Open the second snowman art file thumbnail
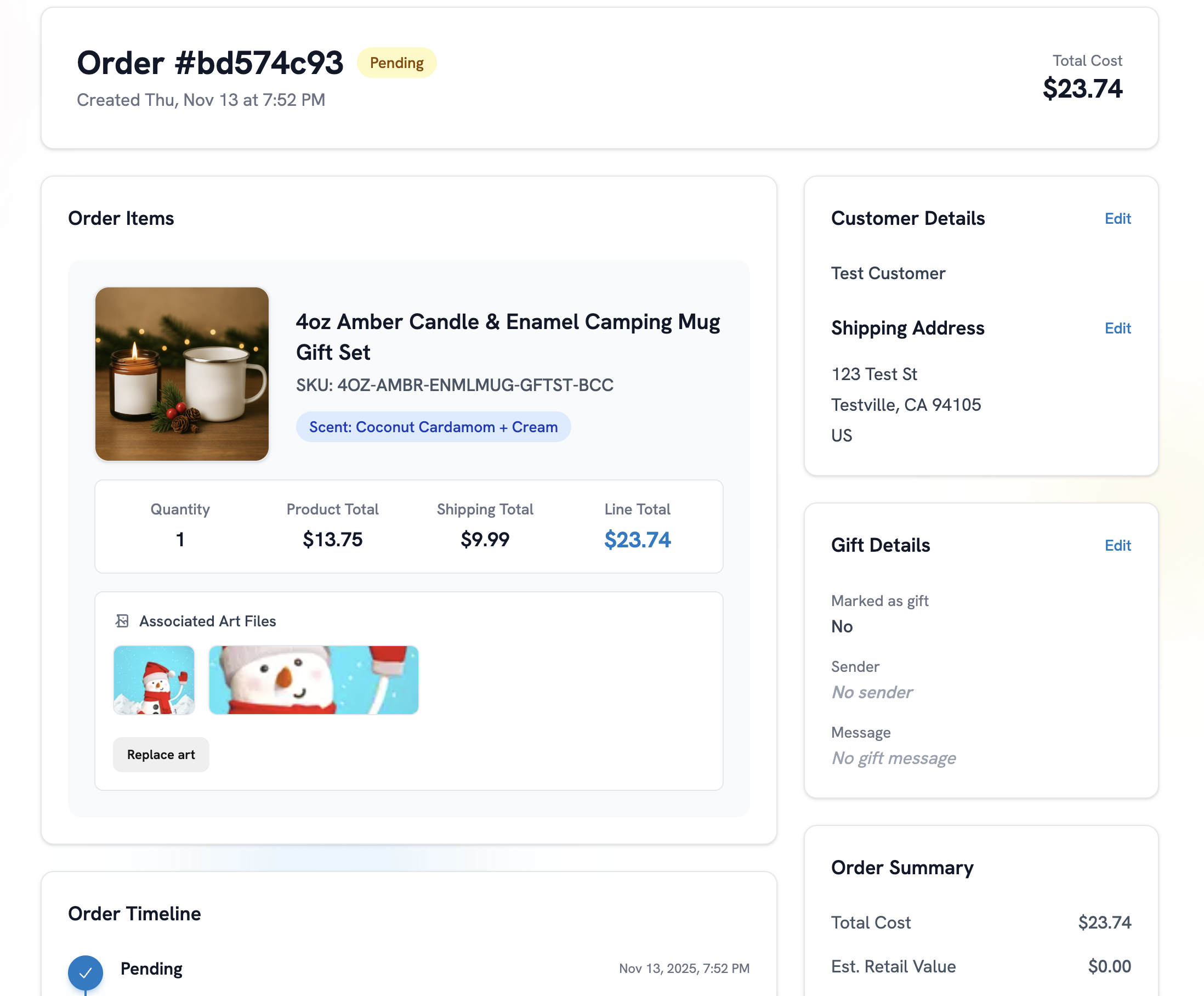Viewport: 1204px width, 996px height. [313, 680]
